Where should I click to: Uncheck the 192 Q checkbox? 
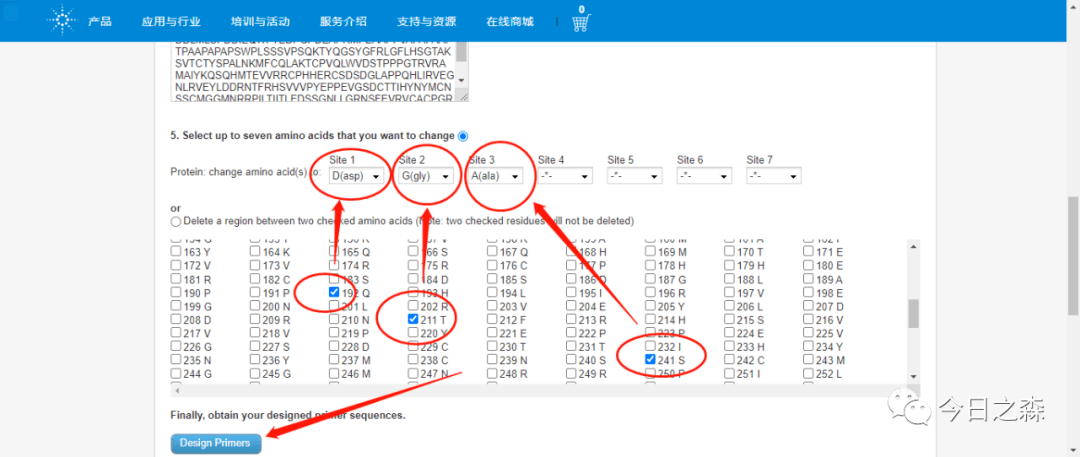click(x=334, y=292)
